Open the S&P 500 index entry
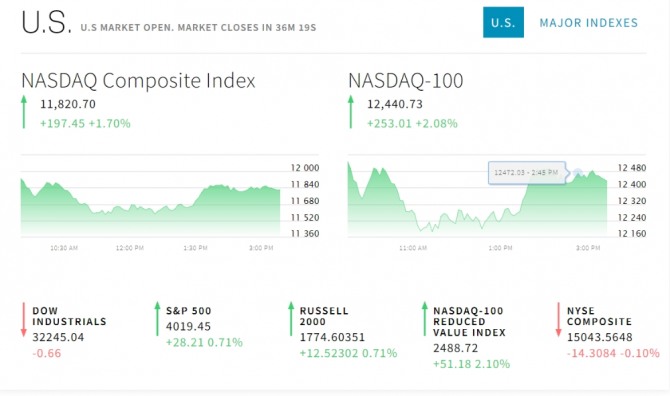670x396 pixels. click(x=188, y=311)
